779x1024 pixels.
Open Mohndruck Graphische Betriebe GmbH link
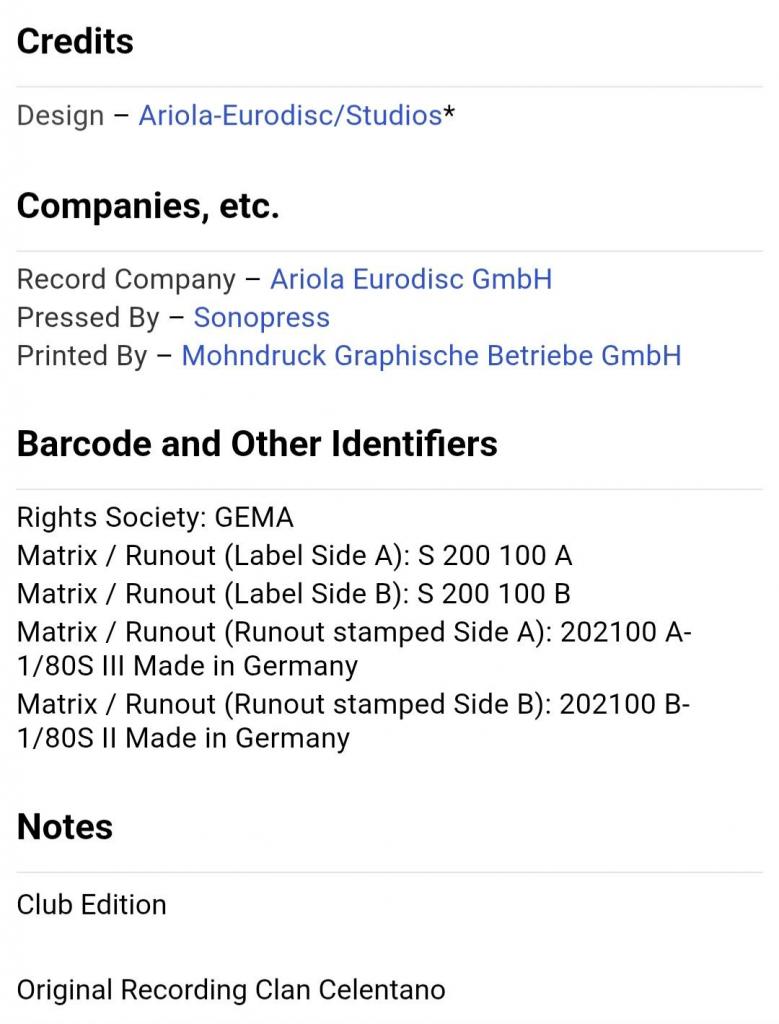click(x=432, y=356)
